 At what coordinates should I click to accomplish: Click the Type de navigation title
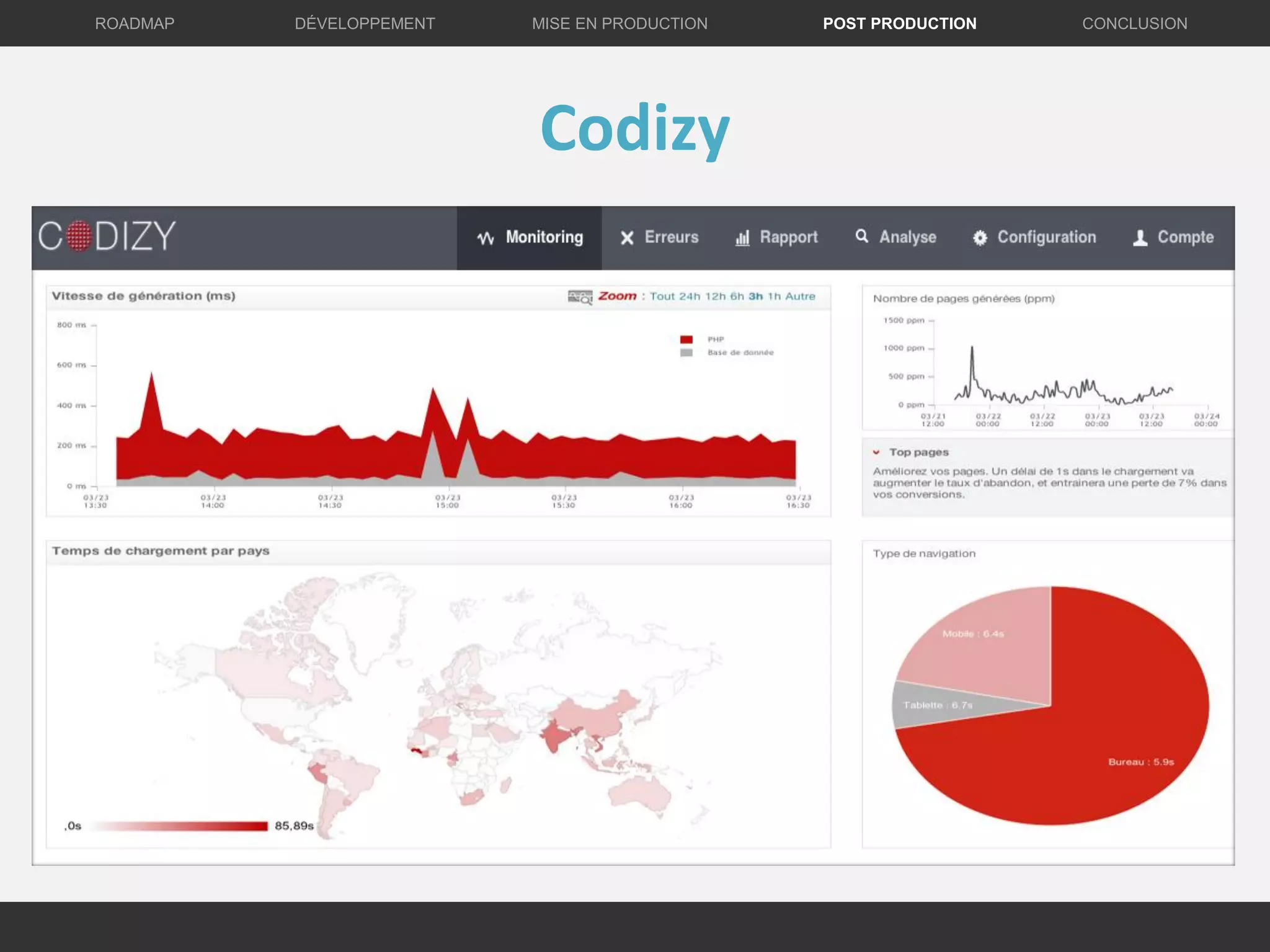point(924,553)
